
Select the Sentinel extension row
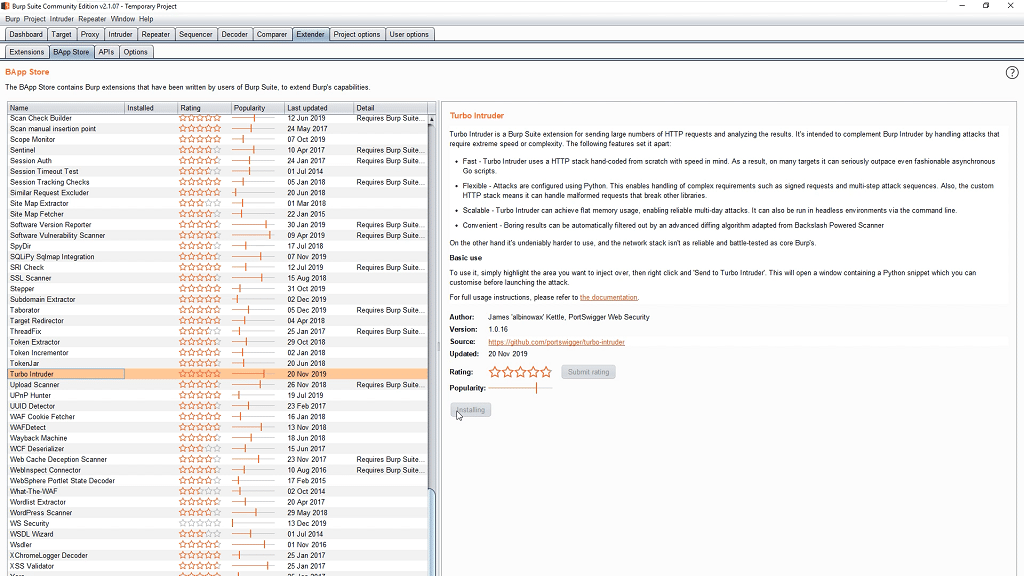[x=217, y=150]
